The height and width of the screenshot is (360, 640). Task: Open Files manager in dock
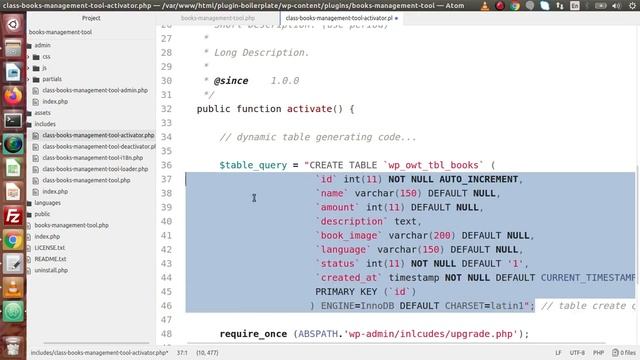pos(13,49)
